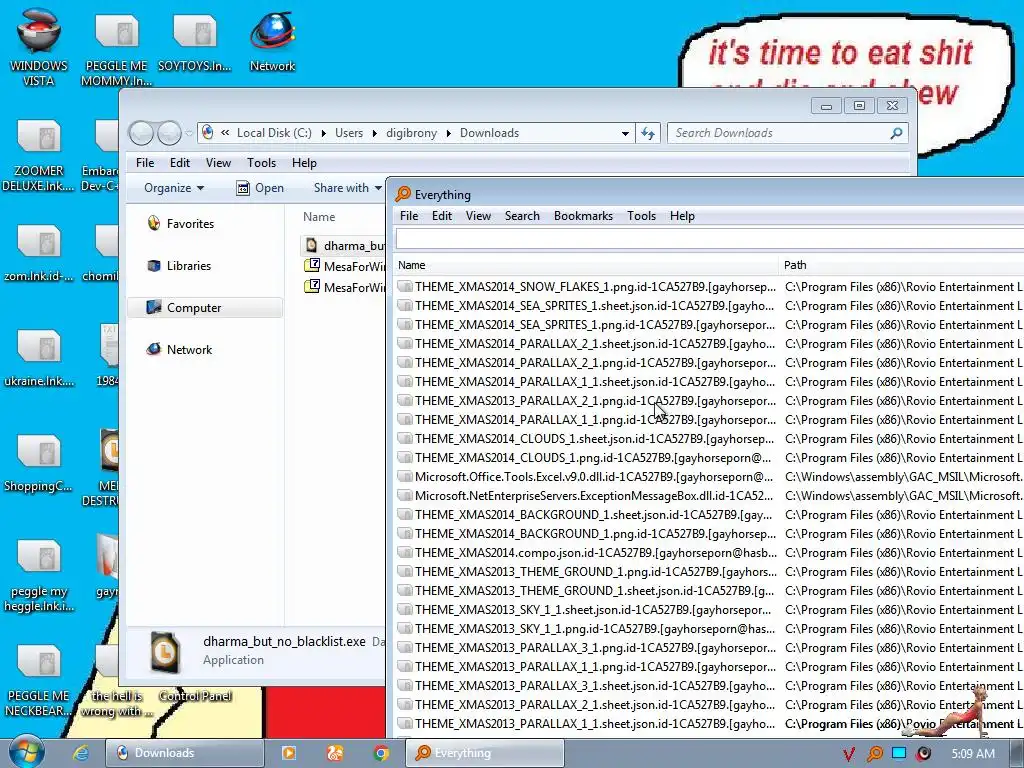The height and width of the screenshot is (768, 1024).
Task: Select Libraries in Explorer navigation pane
Action: [x=188, y=266]
